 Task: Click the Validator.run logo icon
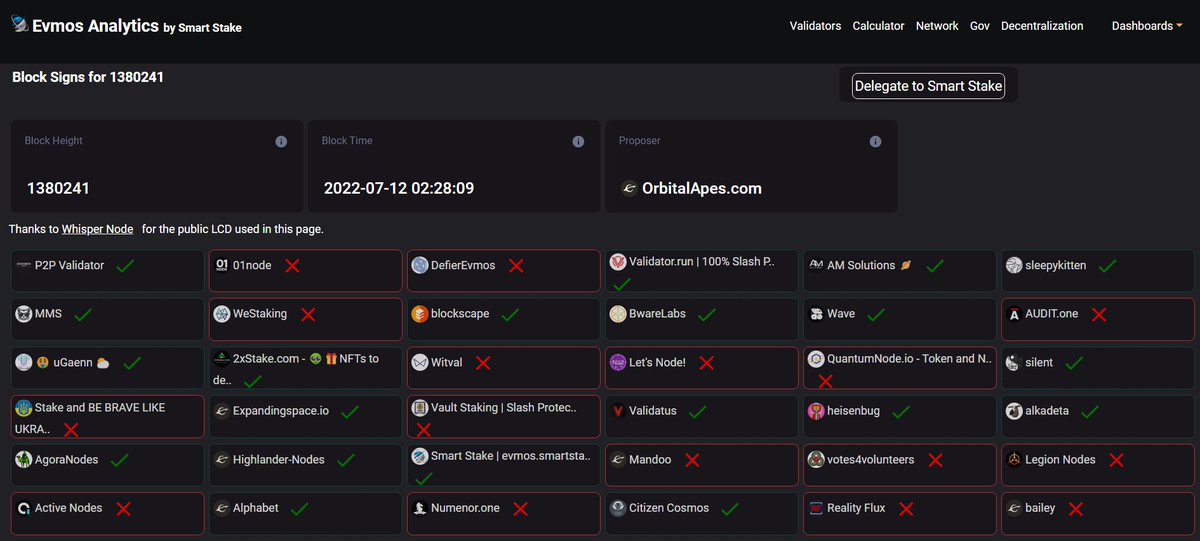[x=618, y=261]
